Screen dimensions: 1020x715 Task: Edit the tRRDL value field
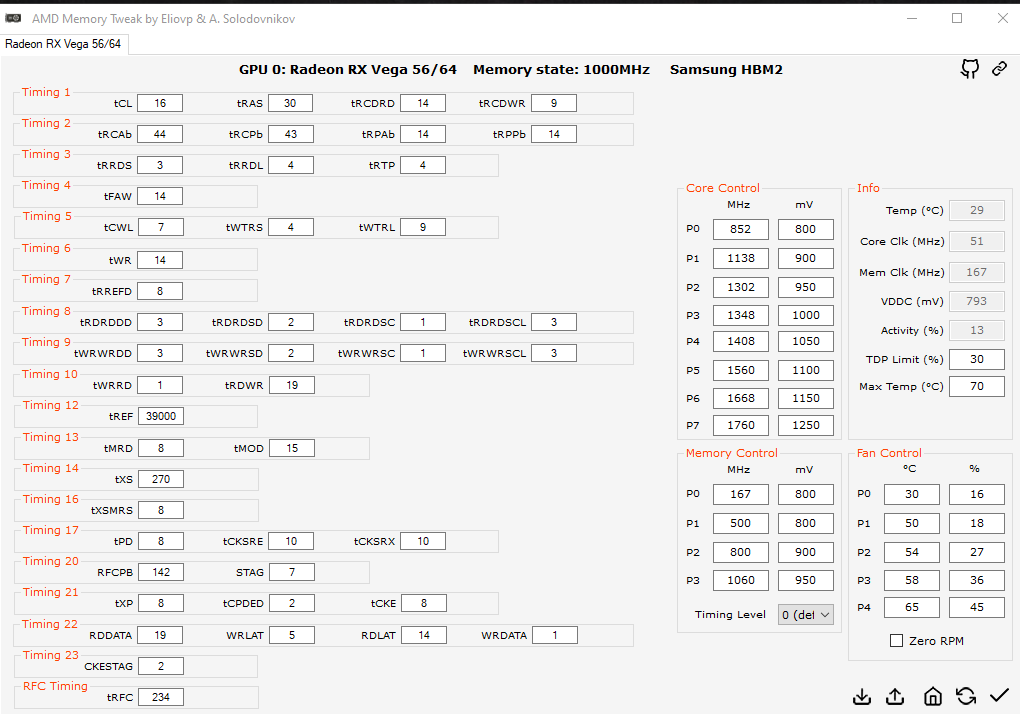coord(290,165)
